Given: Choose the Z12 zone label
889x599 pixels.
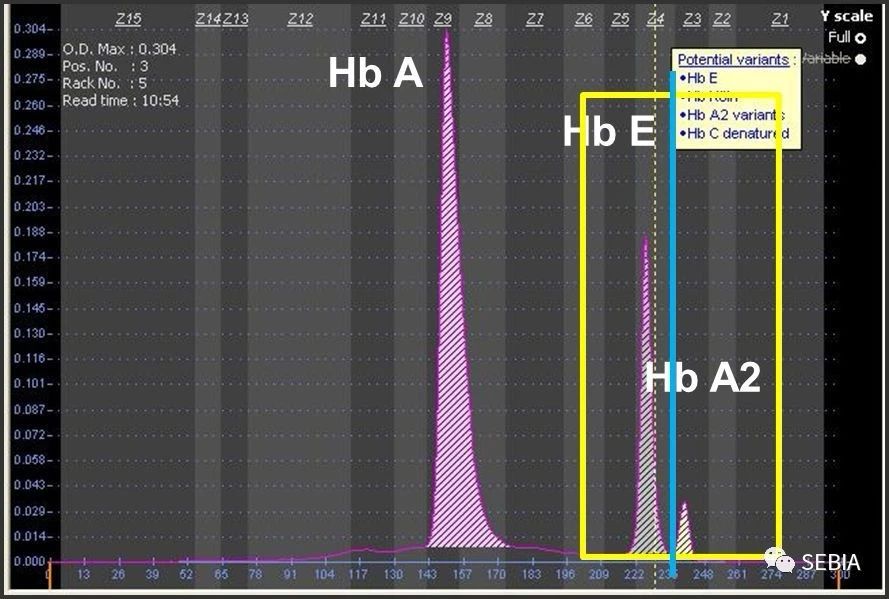Looking at the screenshot, I should tap(300, 19).
